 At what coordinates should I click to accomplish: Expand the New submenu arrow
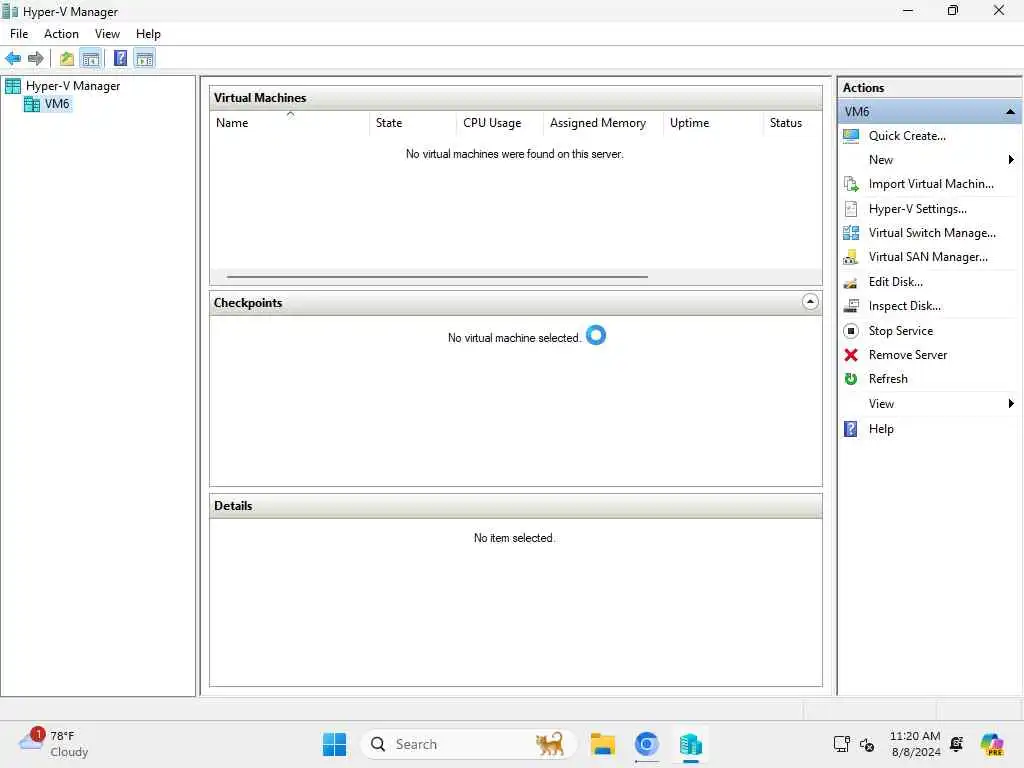1011,160
